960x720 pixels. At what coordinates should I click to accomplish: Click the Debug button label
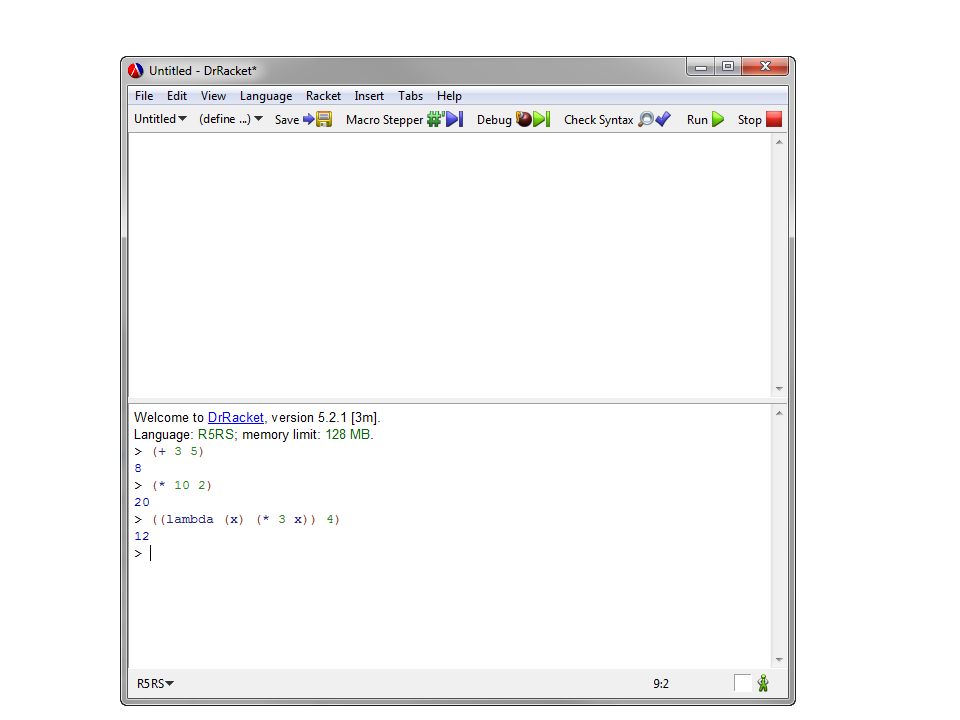coord(494,119)
